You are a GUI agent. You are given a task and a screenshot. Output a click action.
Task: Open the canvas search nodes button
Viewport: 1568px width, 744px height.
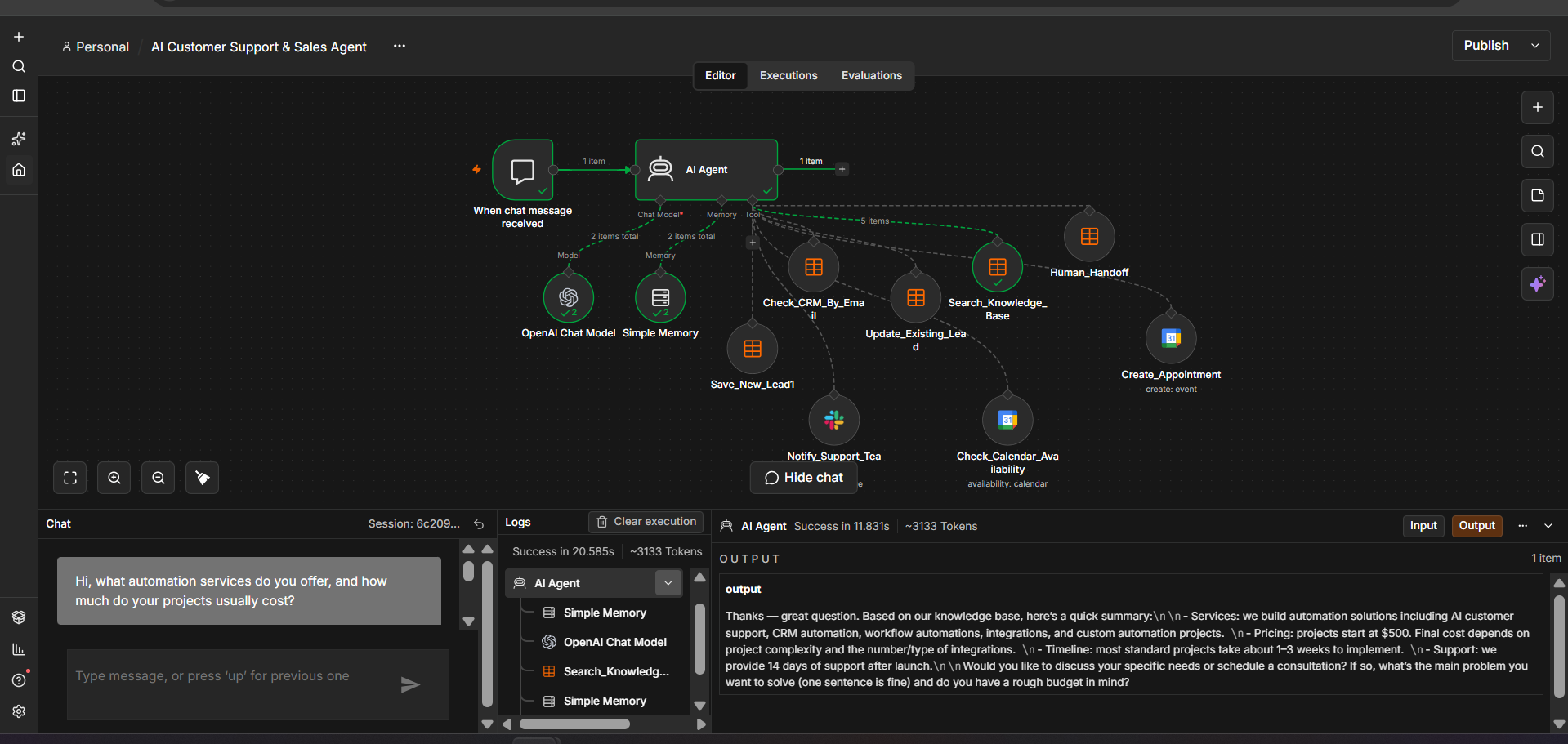pos(1537,151)
